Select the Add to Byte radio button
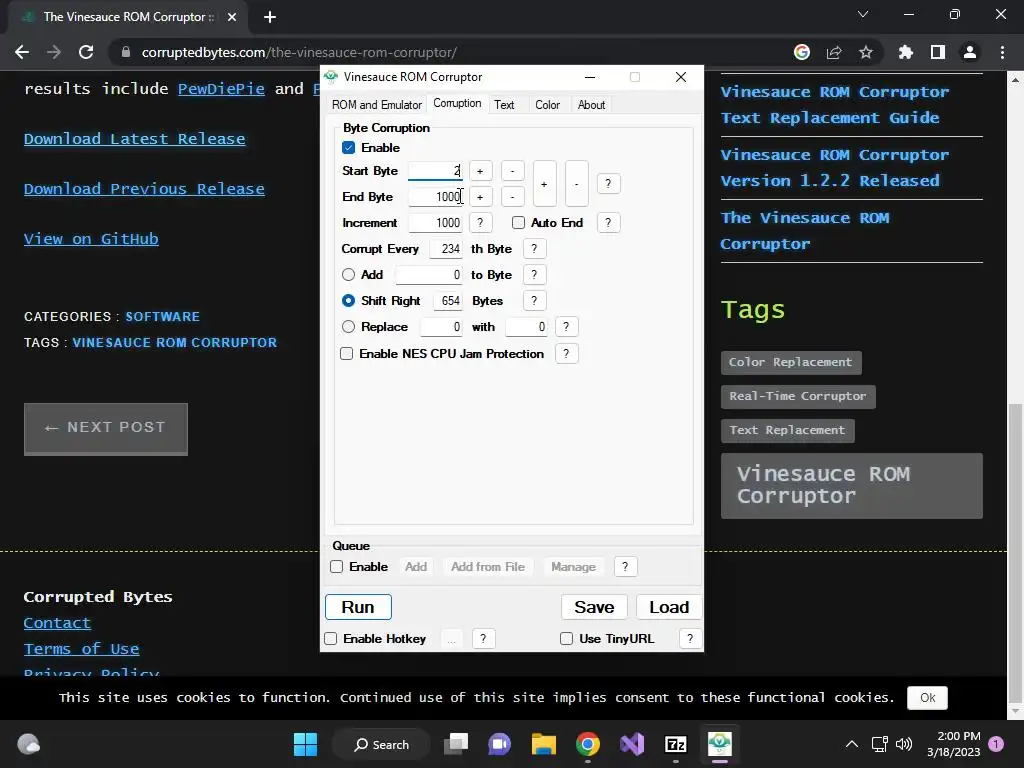This screenshot has height=768, width=1024. click(349, 275)
